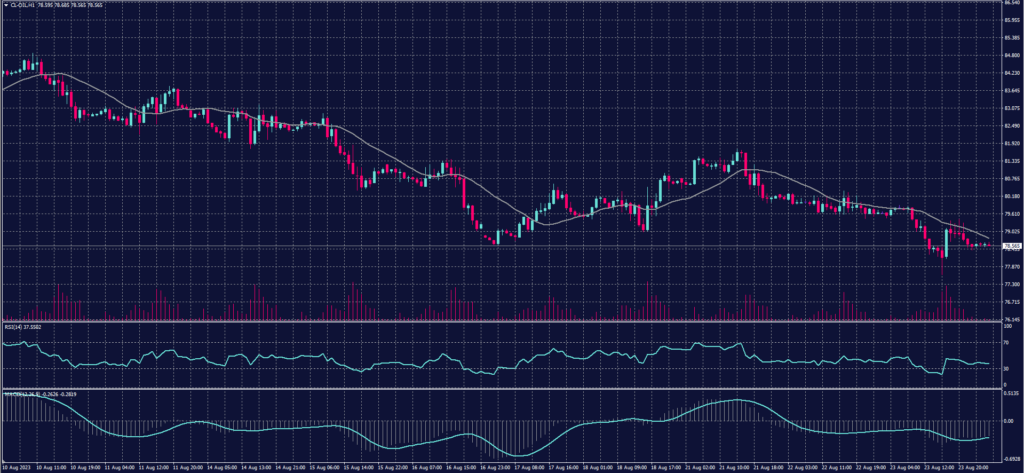Click the 86.540 price axis label
The image size is (1024, 473).
1012,3
